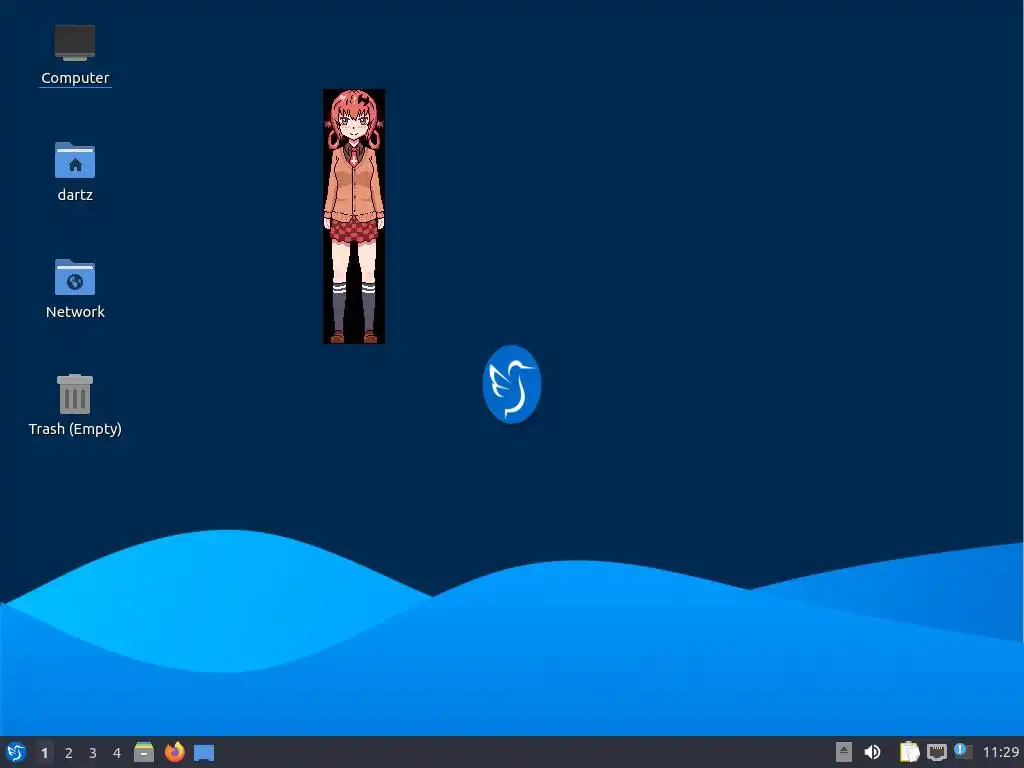
Task: Click the "dartz" folder label
Action: [75, 195]
